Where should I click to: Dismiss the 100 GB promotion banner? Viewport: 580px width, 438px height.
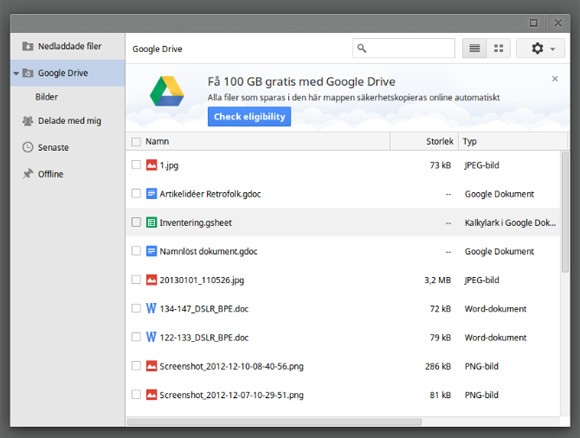tap(555, 78)
